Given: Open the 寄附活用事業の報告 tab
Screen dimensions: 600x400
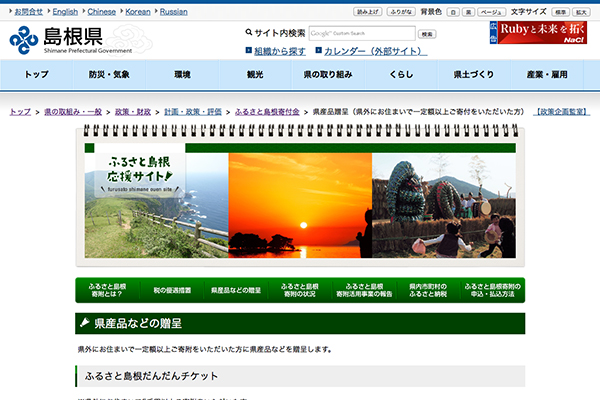Looking at the screenshot, I should pos(364,290).
